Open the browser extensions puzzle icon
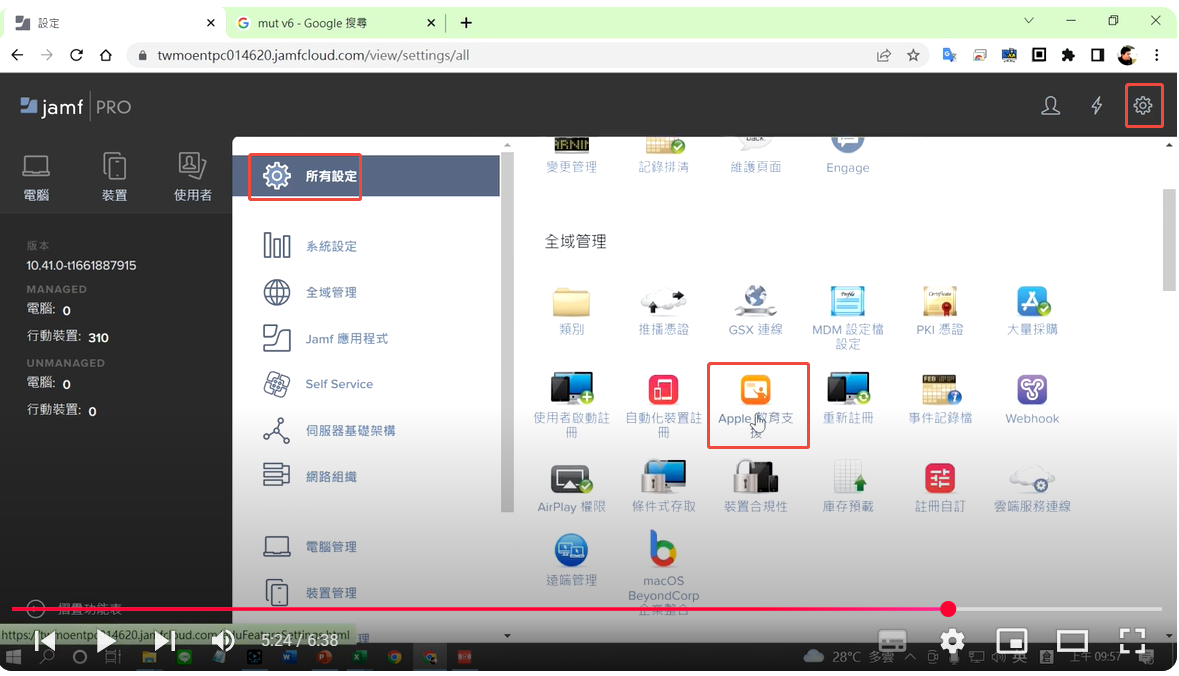 (1068, 55)
